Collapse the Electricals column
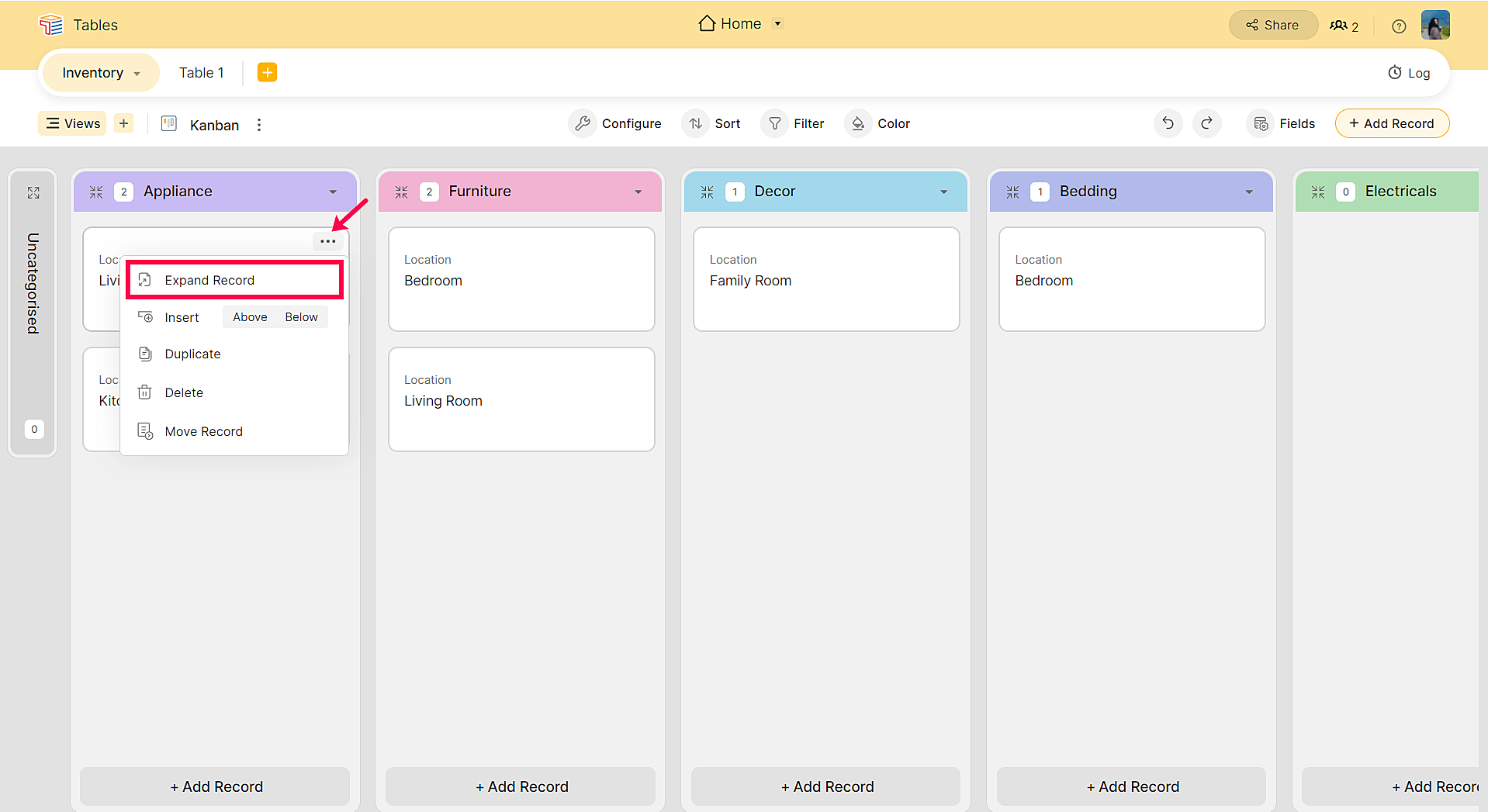The width and height of the screenshot is (1488, 812). click(1318, 192)
